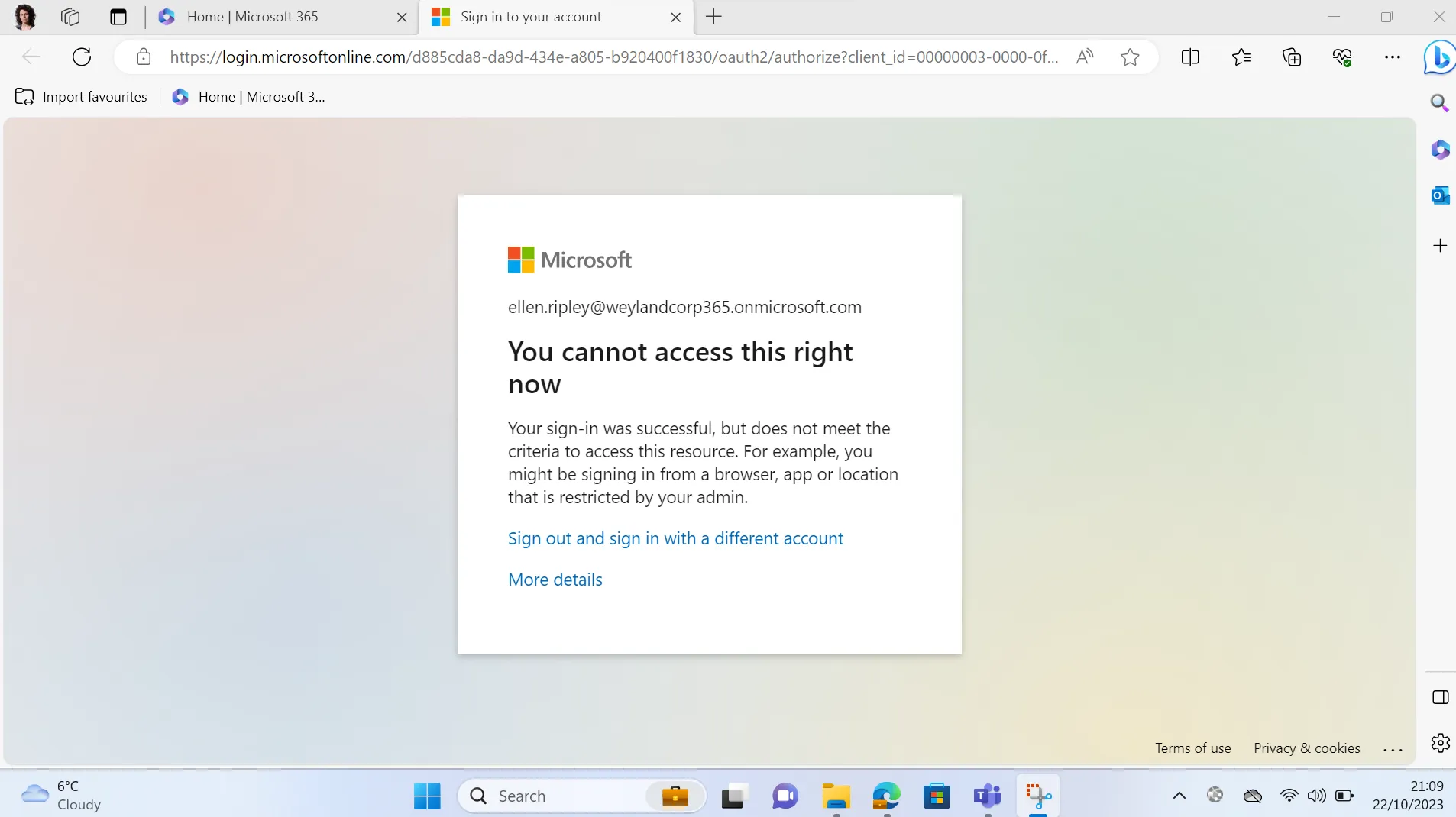Screen dimensions: 1456x817
Task: Launch the Chat app from taskbar
Action: 785,796
